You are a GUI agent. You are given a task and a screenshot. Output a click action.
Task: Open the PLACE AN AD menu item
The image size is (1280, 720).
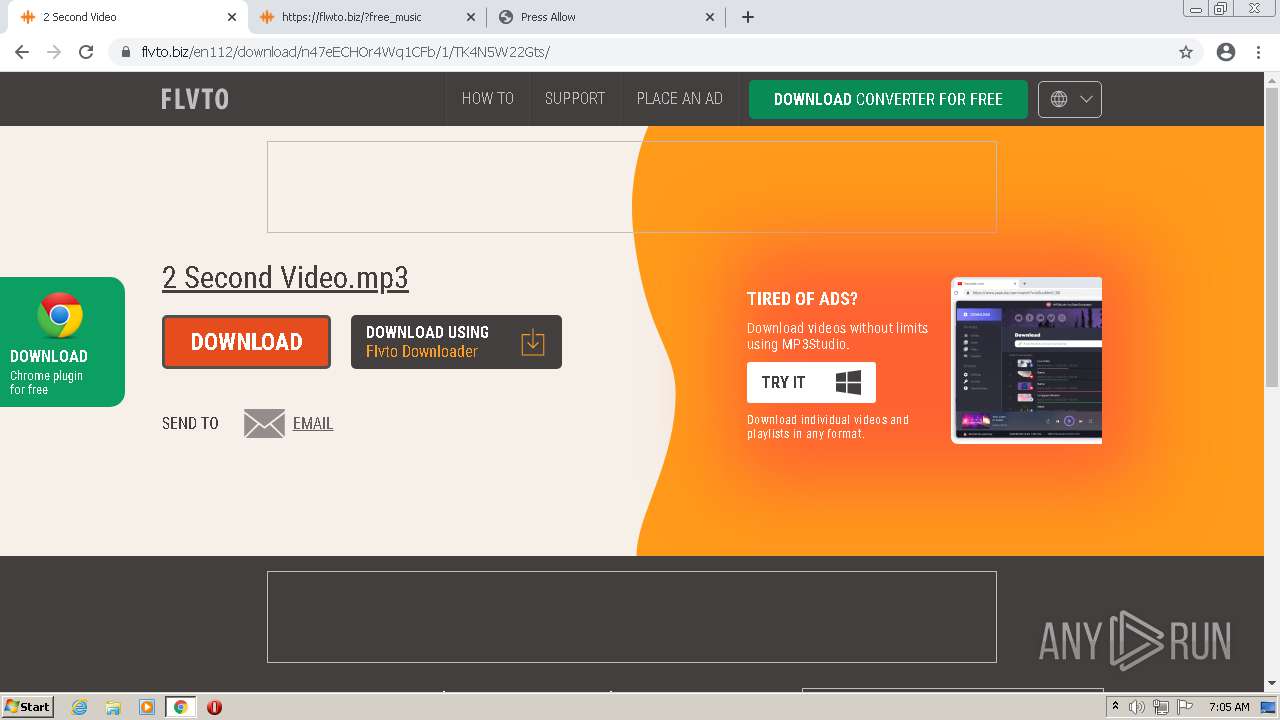[680, 99]
